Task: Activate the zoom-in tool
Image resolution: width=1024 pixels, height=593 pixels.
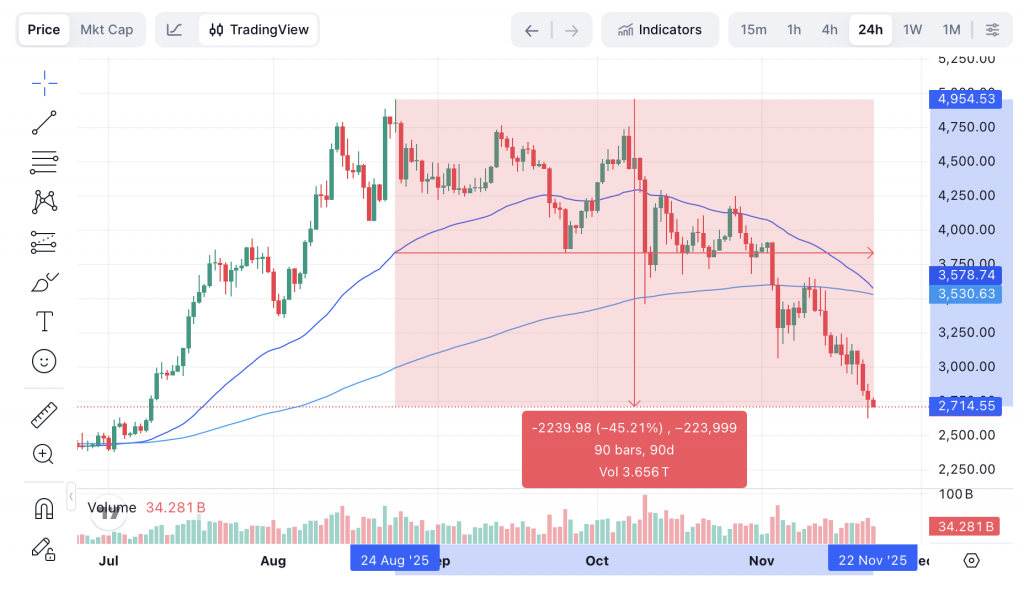Action: coord(44,454)
